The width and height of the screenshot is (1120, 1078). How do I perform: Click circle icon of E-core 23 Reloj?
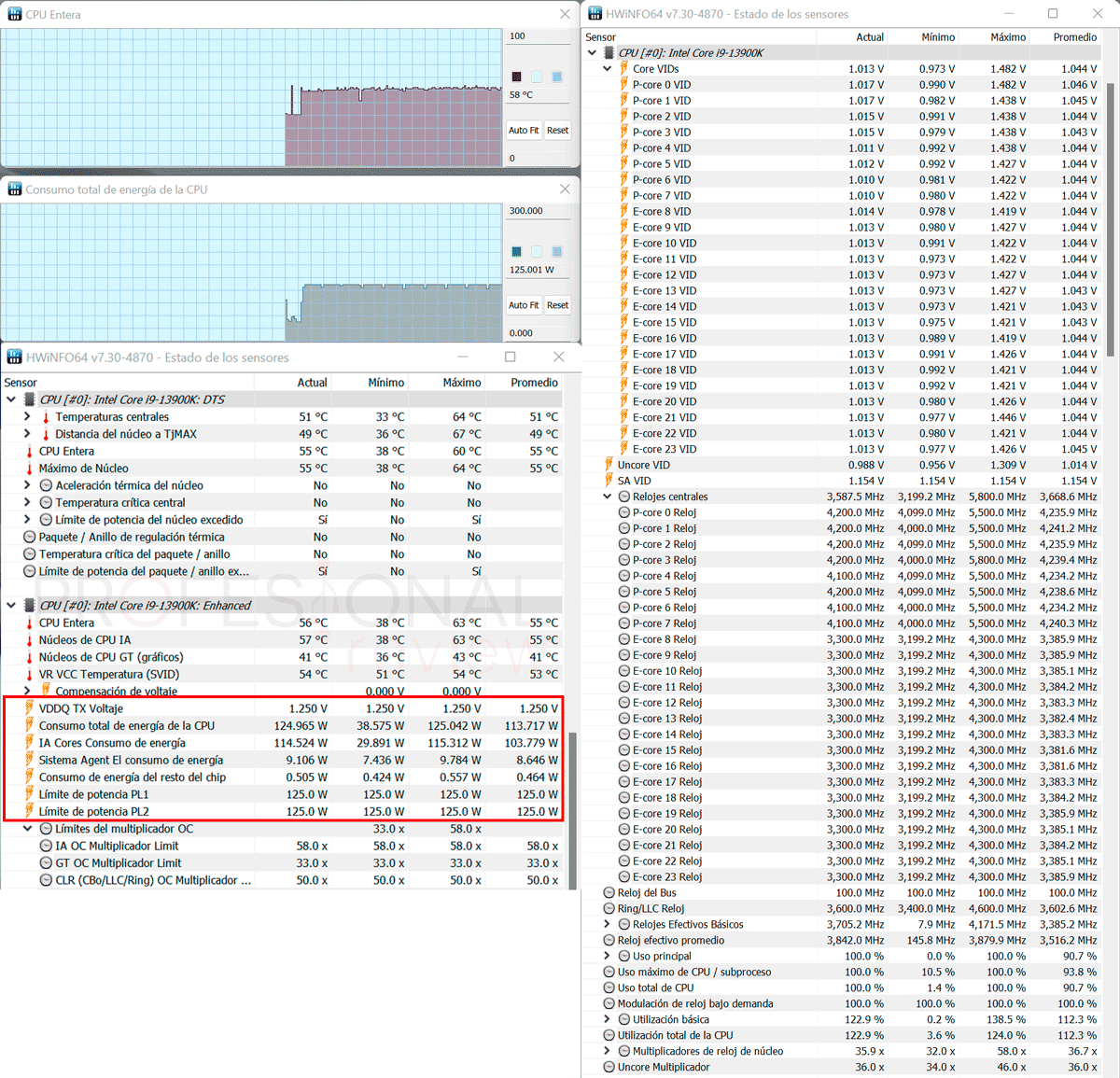point(624,876)
